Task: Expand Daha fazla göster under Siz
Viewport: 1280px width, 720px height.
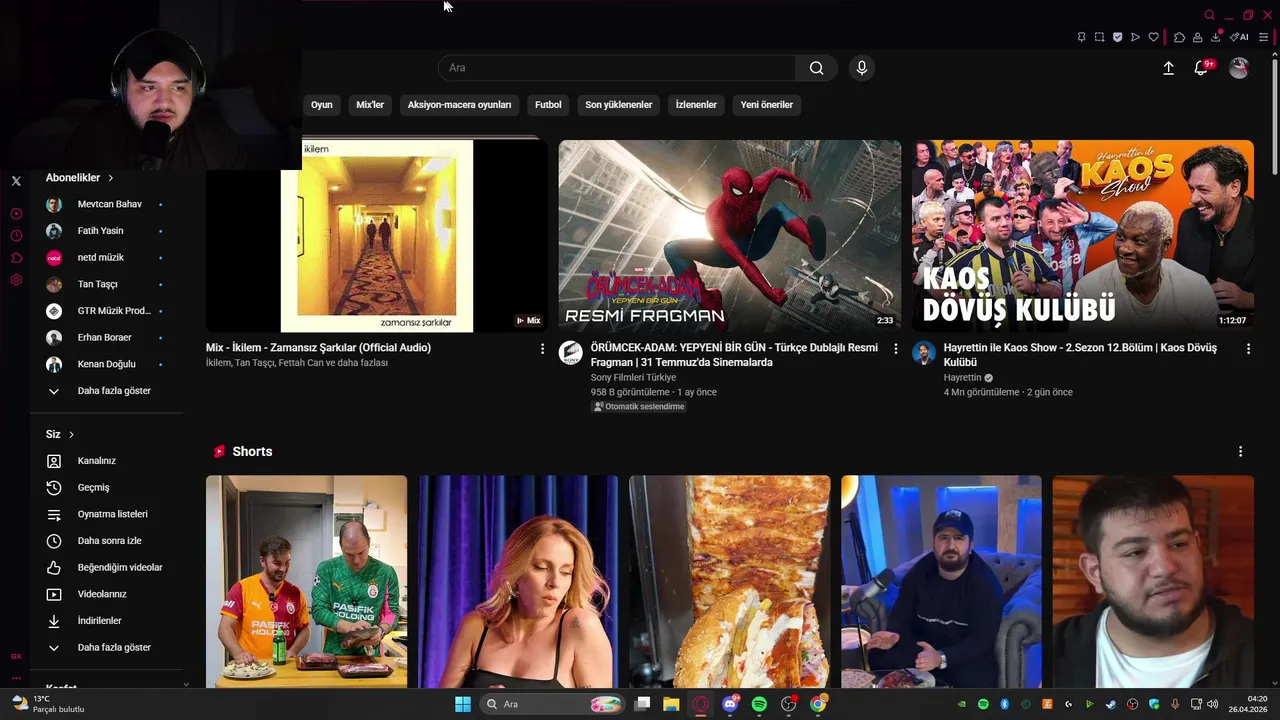Action: coord(106,647)
